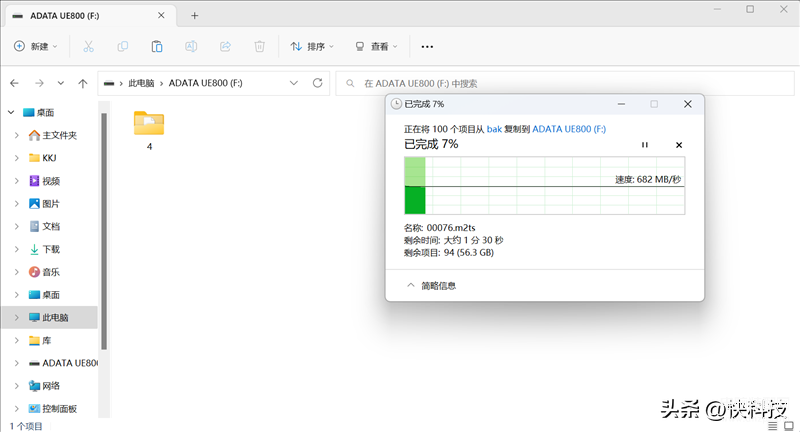Cancel the copy with the small X
The image size is (800, 432).
point(679,145)
